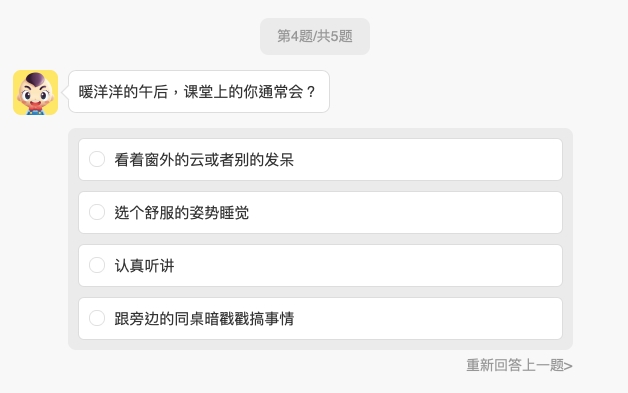628x393 pixels.
Task: Select radio circle for 看着窗外的云或者别的发呆
Action: (97, 159)
